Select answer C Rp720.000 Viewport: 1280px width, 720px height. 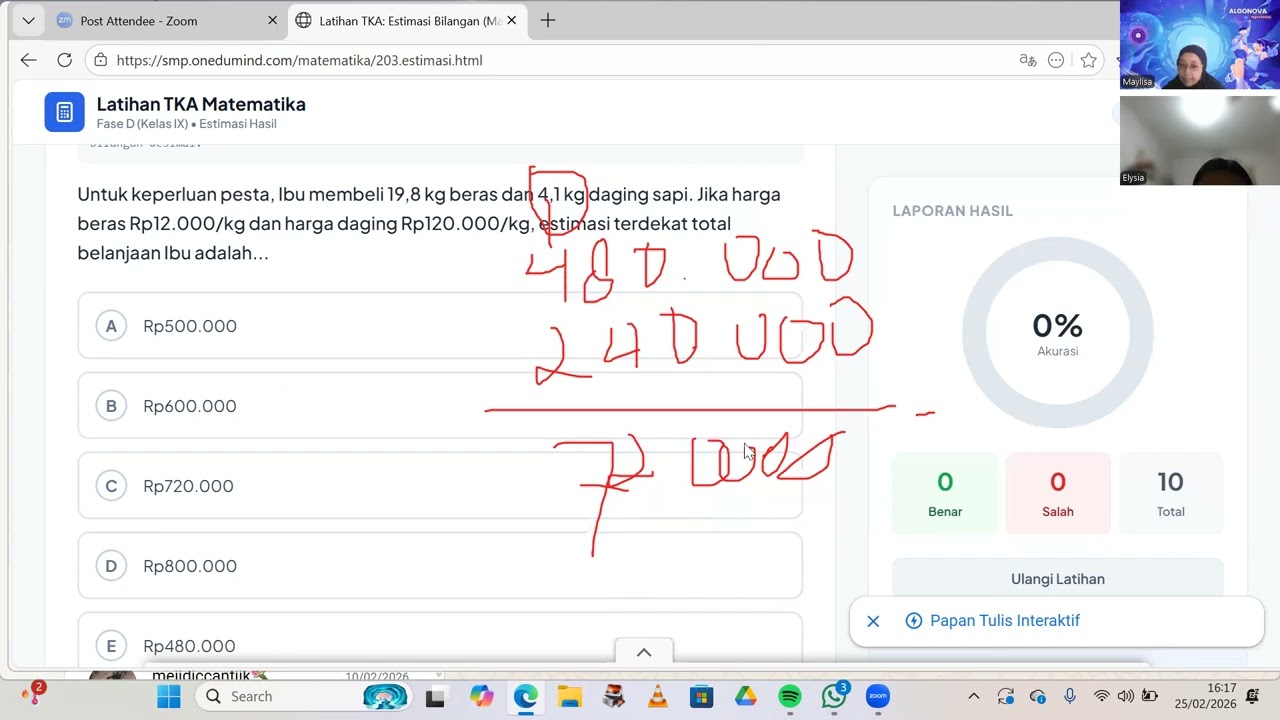(x=440, y=486)
